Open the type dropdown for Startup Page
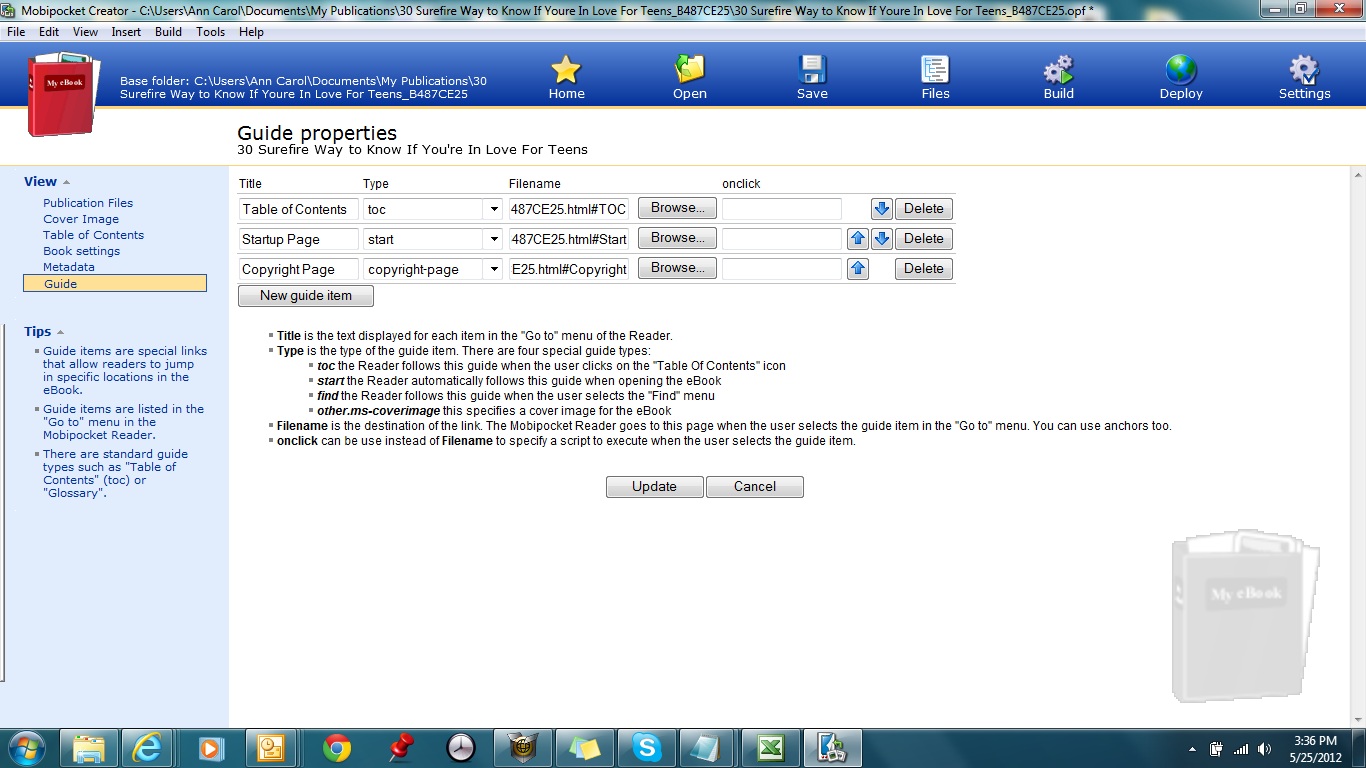The width and height of the screenshot is (1366, 768). [494, 239]
